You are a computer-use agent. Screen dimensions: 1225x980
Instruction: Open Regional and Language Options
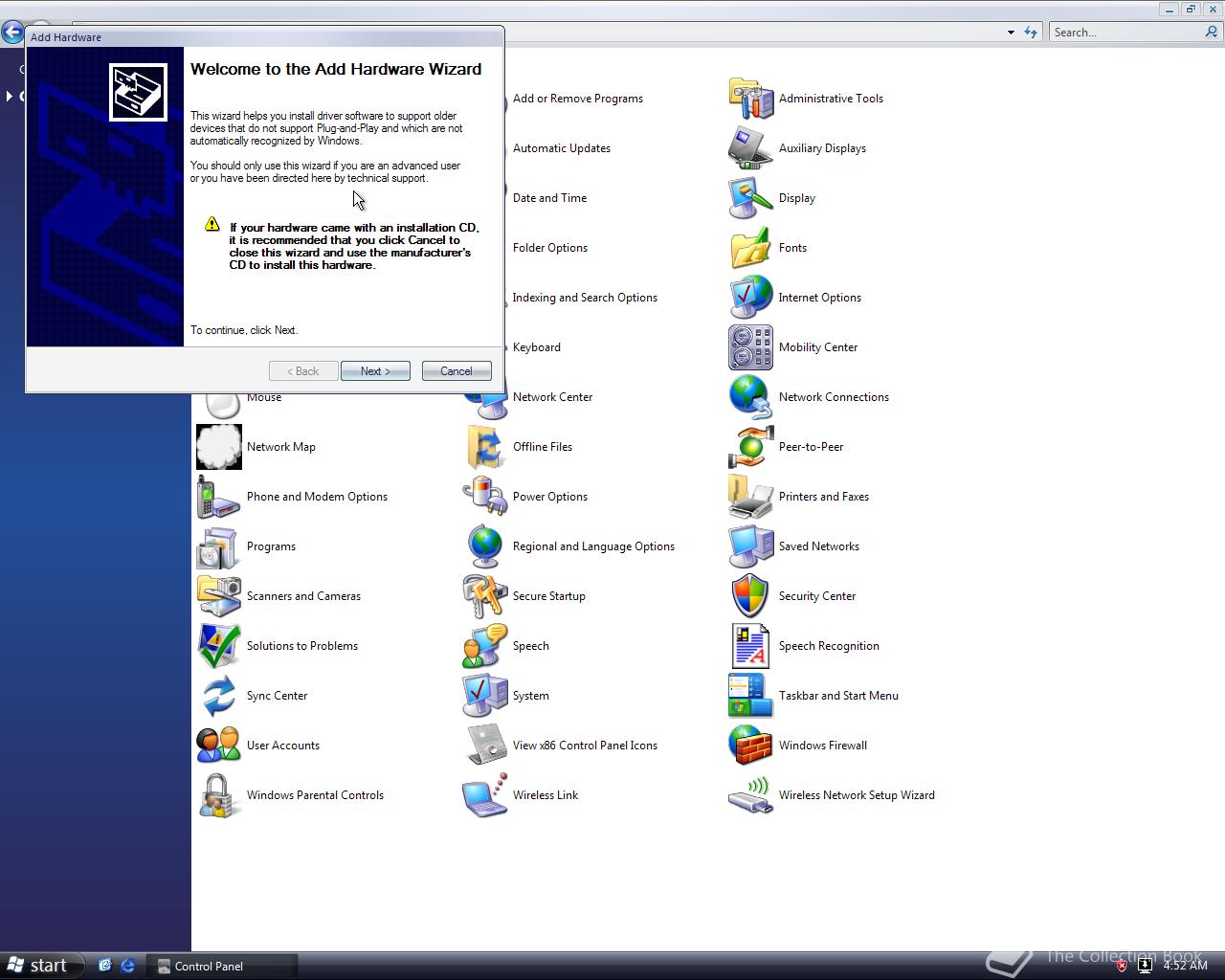(593, 546)
